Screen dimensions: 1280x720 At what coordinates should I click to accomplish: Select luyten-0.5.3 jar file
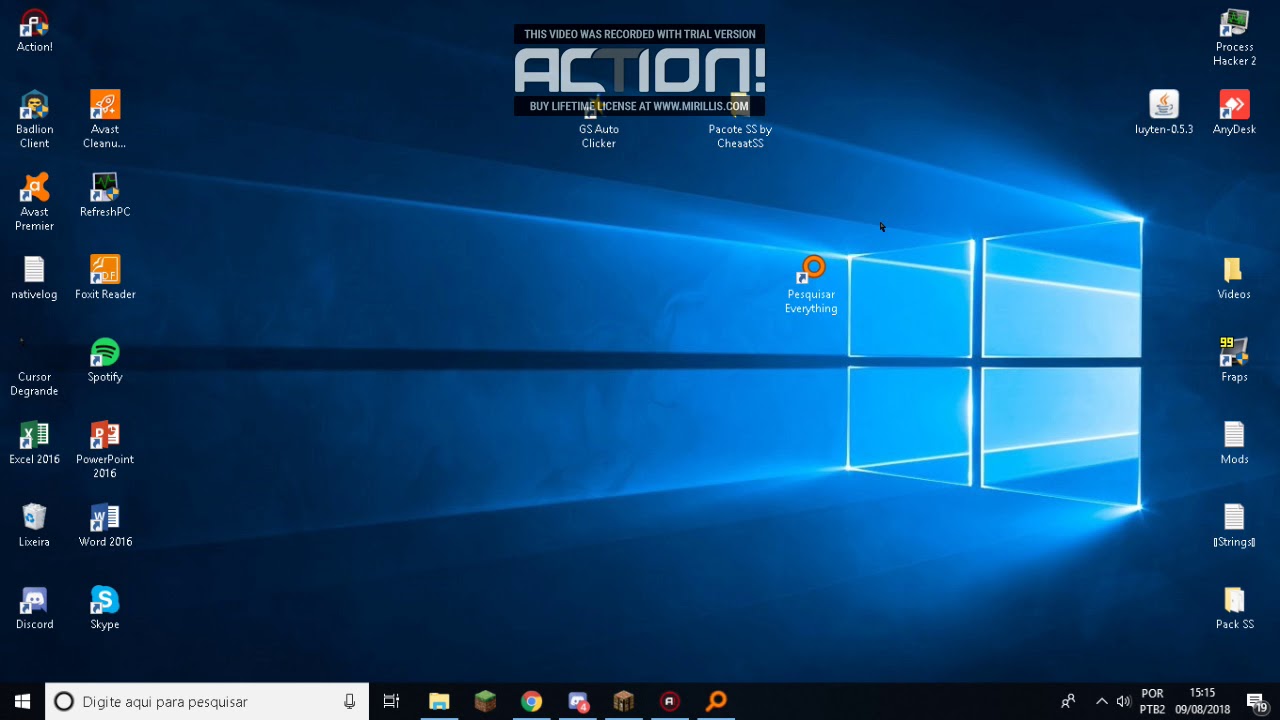pos(1164,112)
